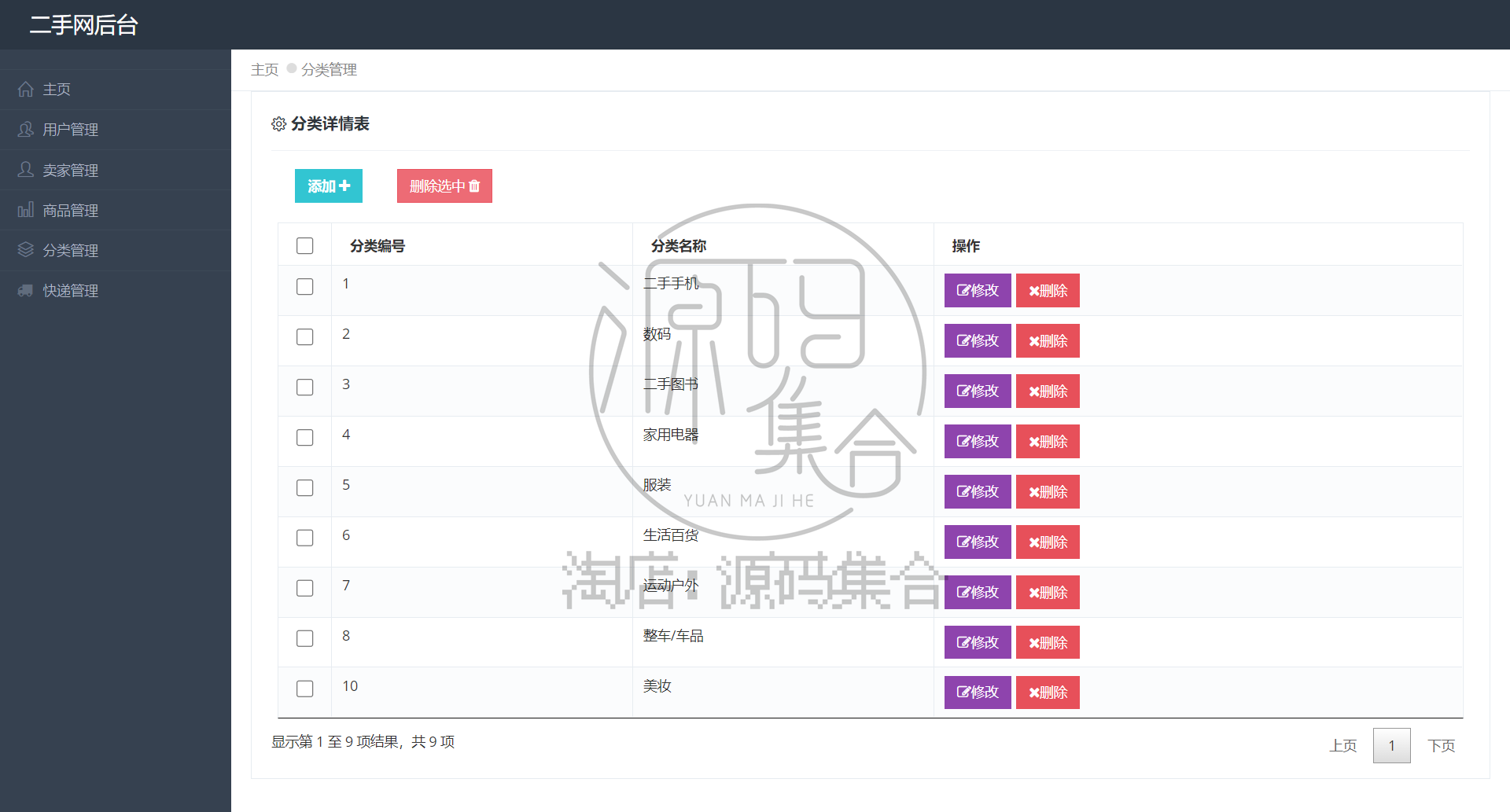Click the gear icon beside 分类详情表
The height and width of the screenshot is (812, 1510).
(278, 124)
